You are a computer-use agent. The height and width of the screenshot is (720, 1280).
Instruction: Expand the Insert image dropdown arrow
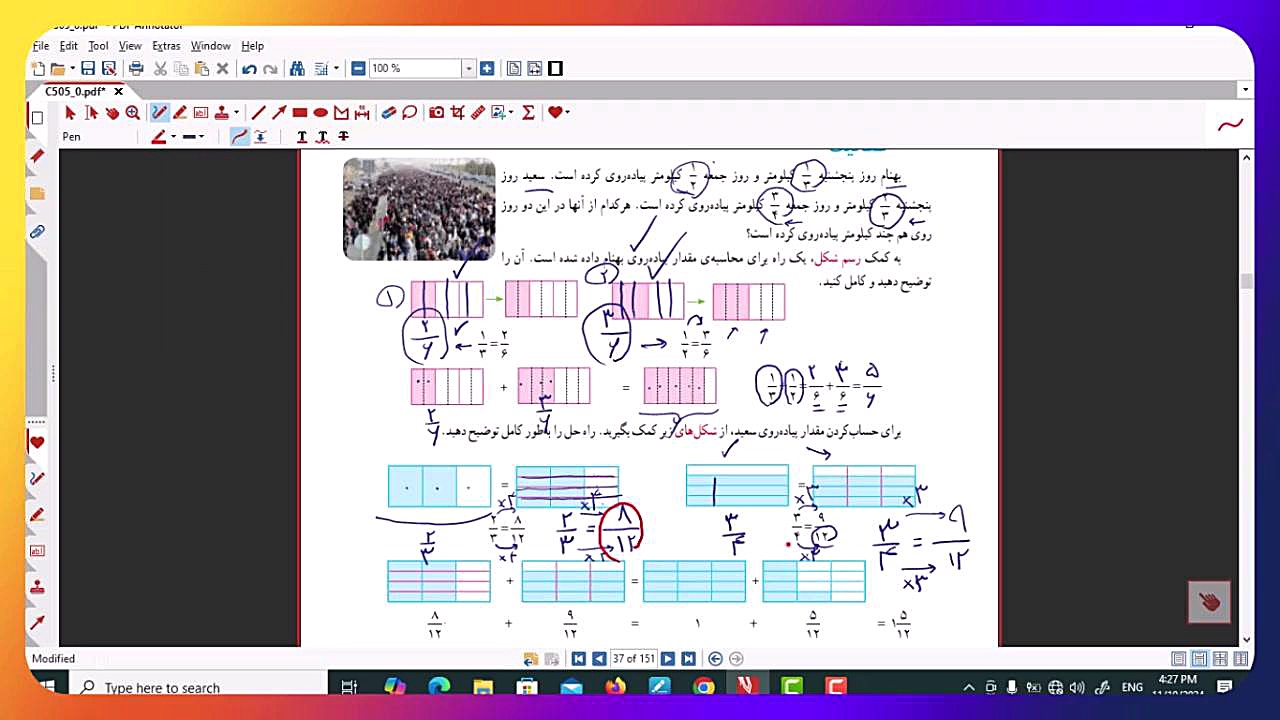510,113
